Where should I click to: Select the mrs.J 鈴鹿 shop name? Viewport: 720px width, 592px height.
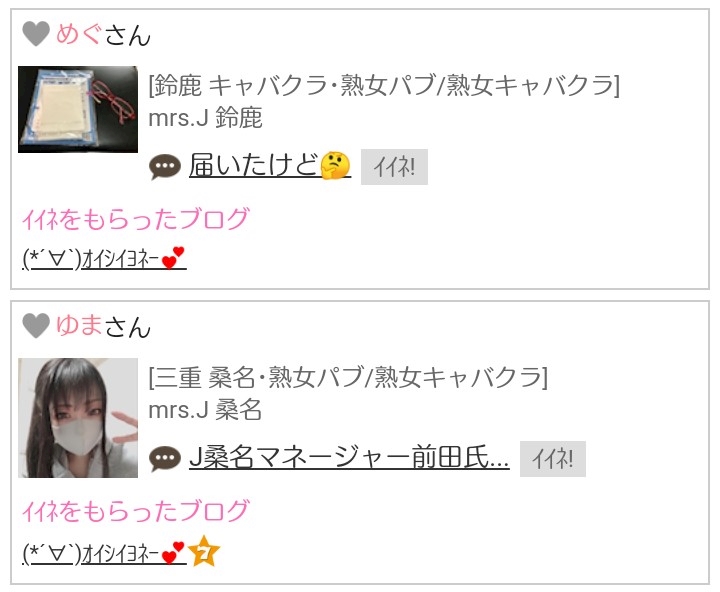point(205,118)
